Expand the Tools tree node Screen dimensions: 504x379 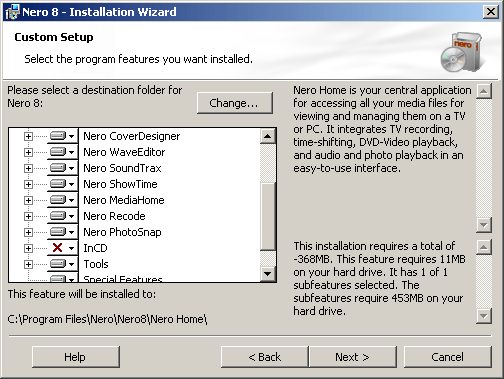28,264
